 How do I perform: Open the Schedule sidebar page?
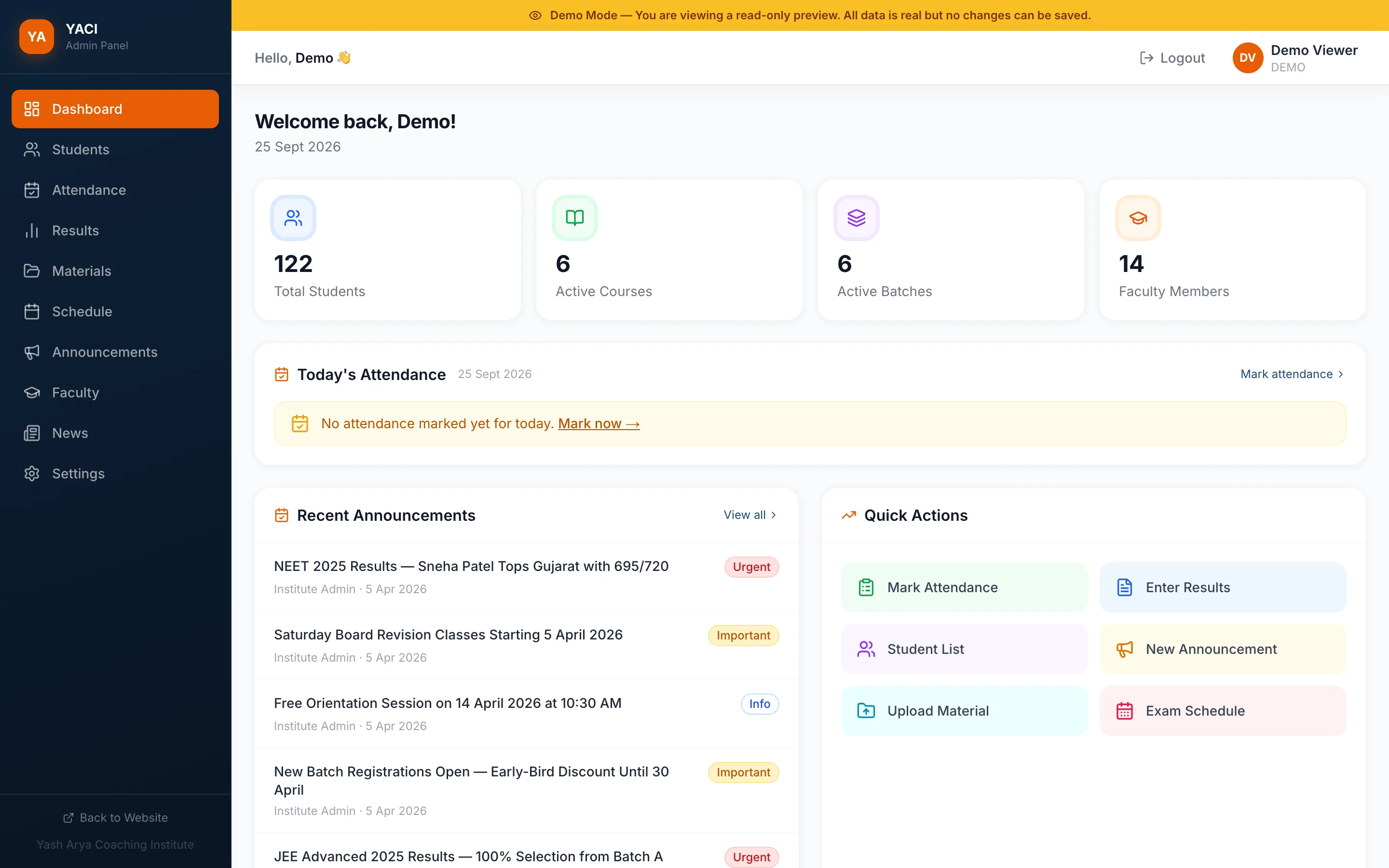tap(115, 312)
